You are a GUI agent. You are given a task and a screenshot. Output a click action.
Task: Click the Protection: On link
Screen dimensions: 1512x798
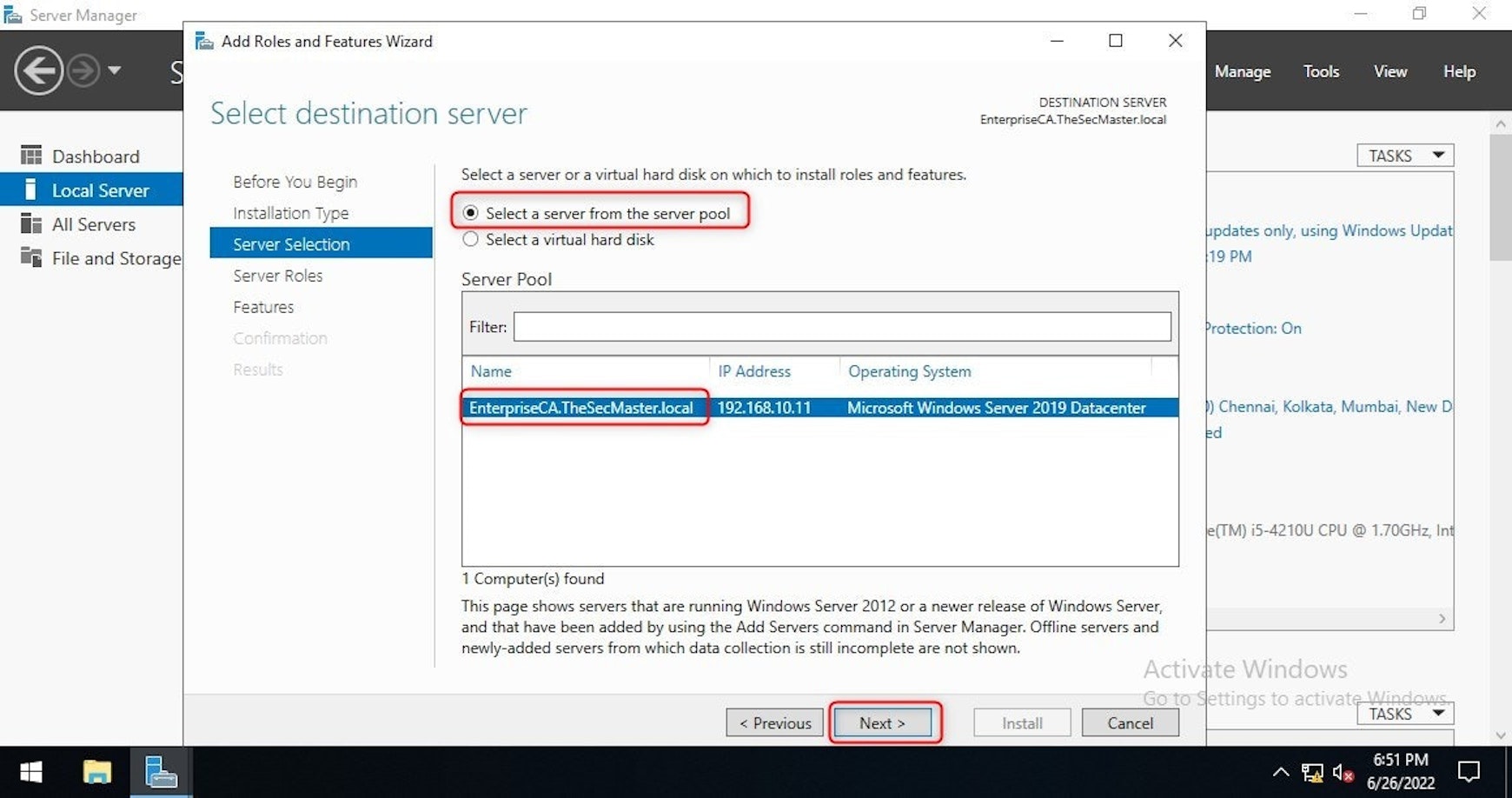[x=1253, y=328]
